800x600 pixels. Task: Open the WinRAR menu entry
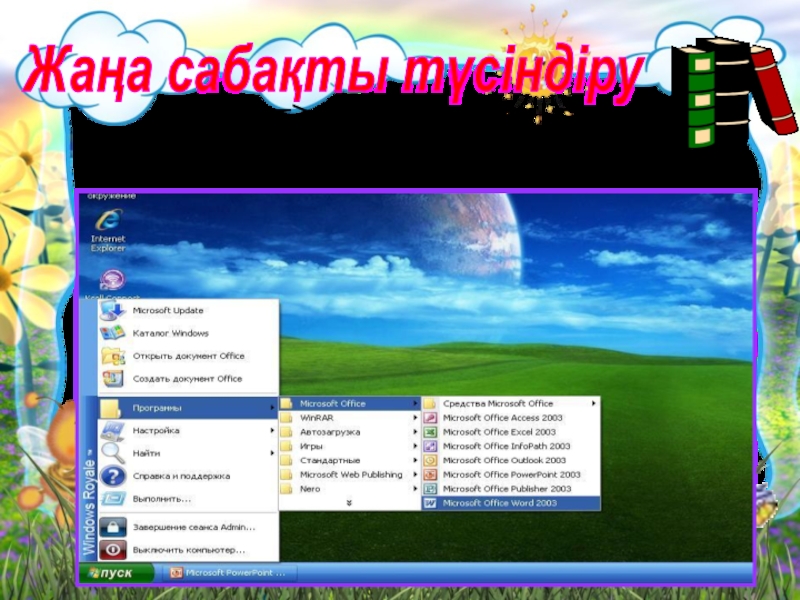click(x=318, y=418)
